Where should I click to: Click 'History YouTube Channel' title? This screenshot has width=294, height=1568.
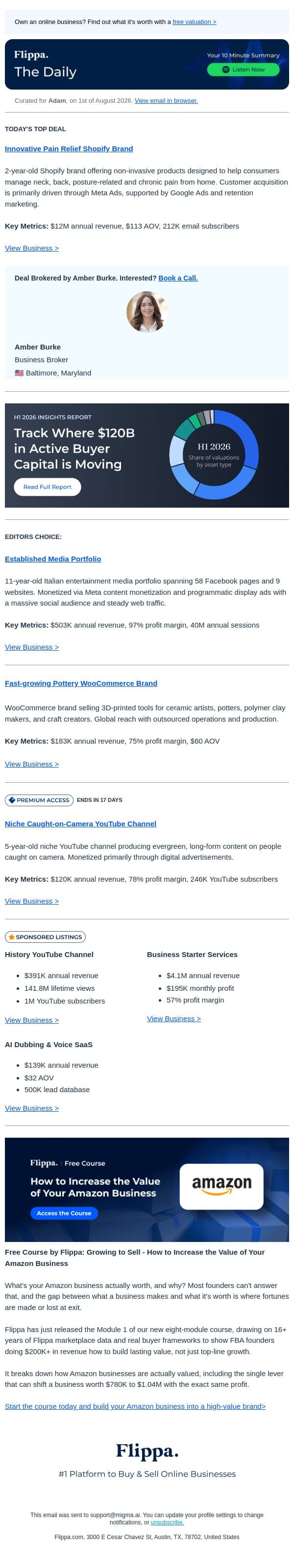click(x=49, y=955)
